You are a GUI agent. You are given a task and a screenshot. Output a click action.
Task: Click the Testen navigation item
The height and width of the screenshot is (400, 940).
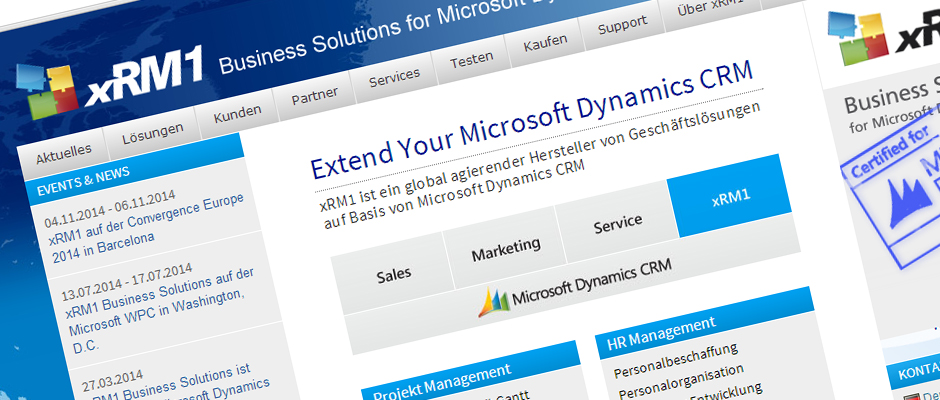[x=471, y=60]
